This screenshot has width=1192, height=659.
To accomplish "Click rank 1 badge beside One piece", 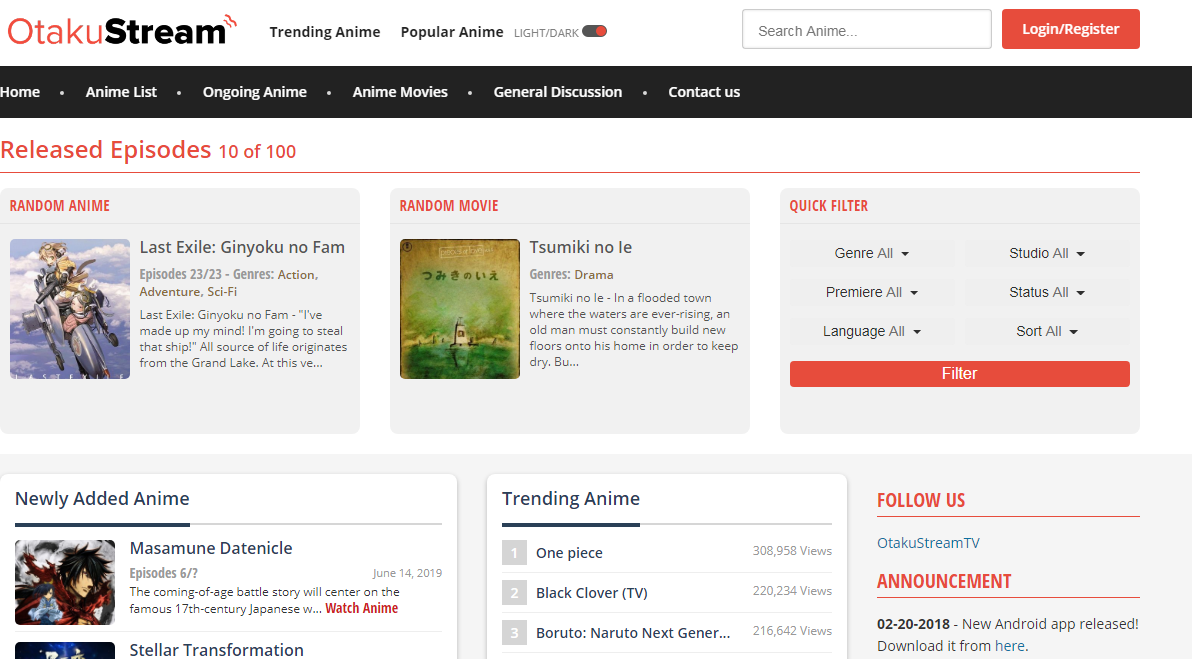I will [514, 553].
